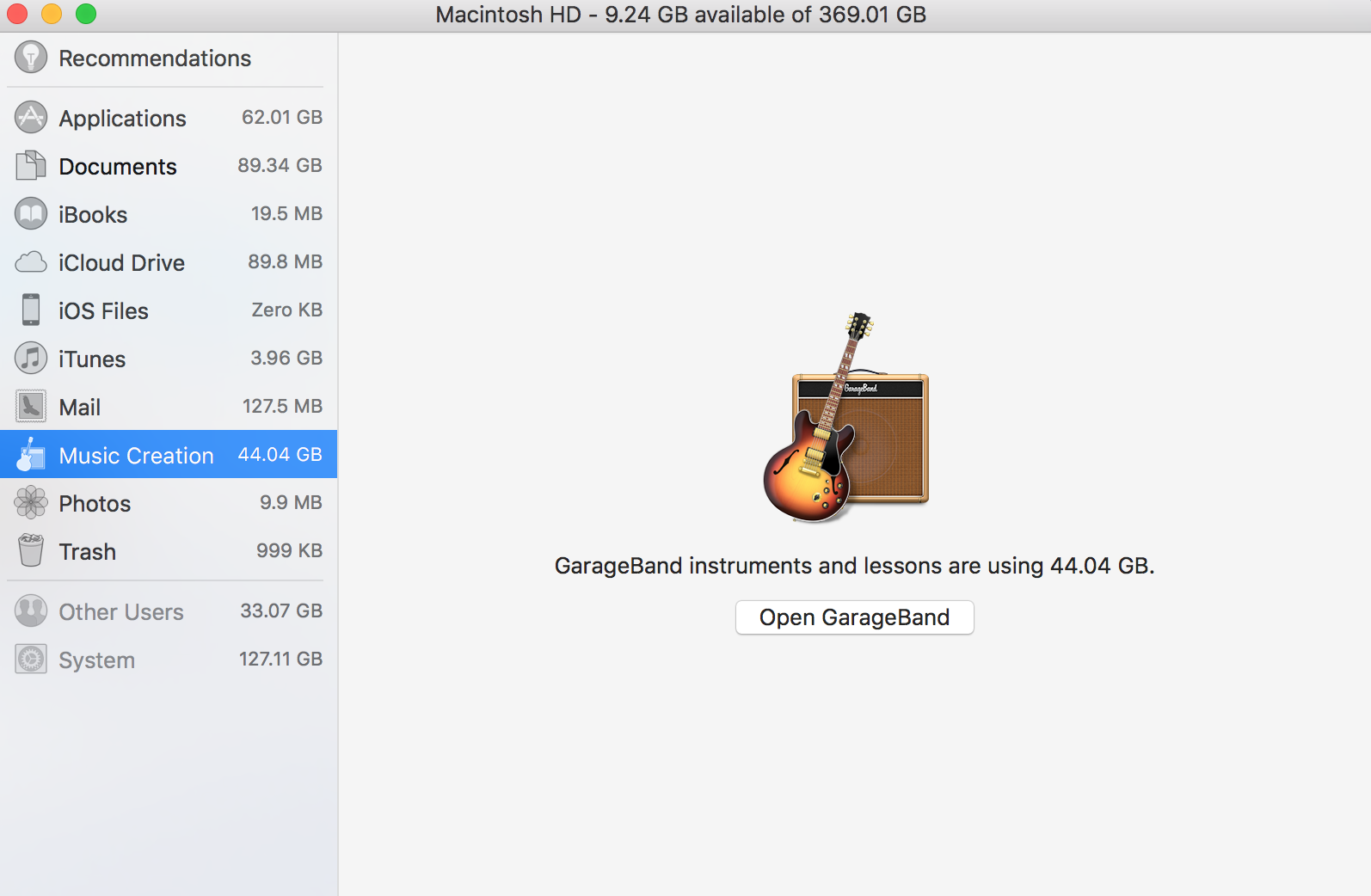Maximize the window with green button

click(x=86, y=14)
